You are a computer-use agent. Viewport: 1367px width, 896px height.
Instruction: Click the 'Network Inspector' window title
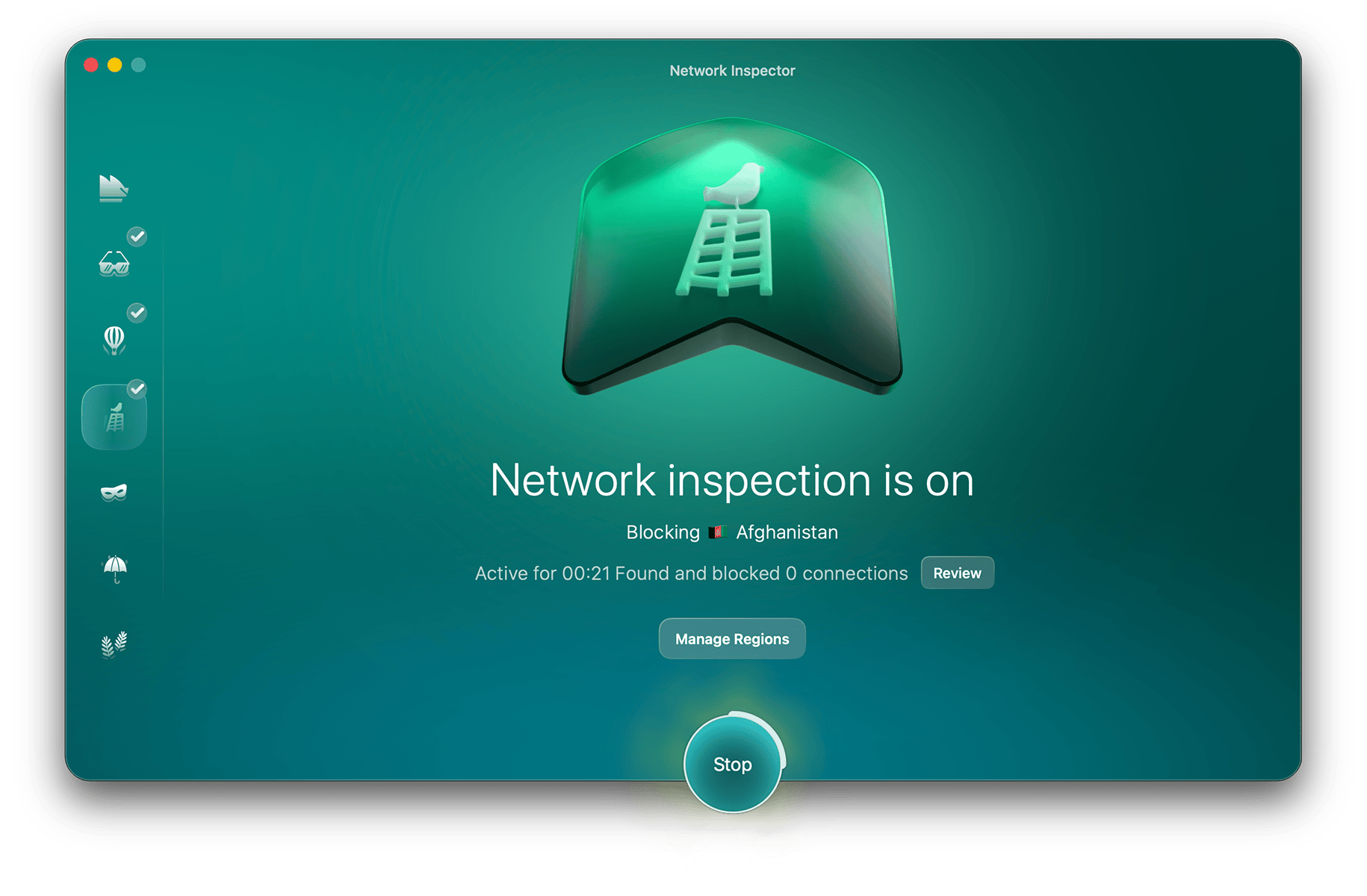[x=732, y=71]
